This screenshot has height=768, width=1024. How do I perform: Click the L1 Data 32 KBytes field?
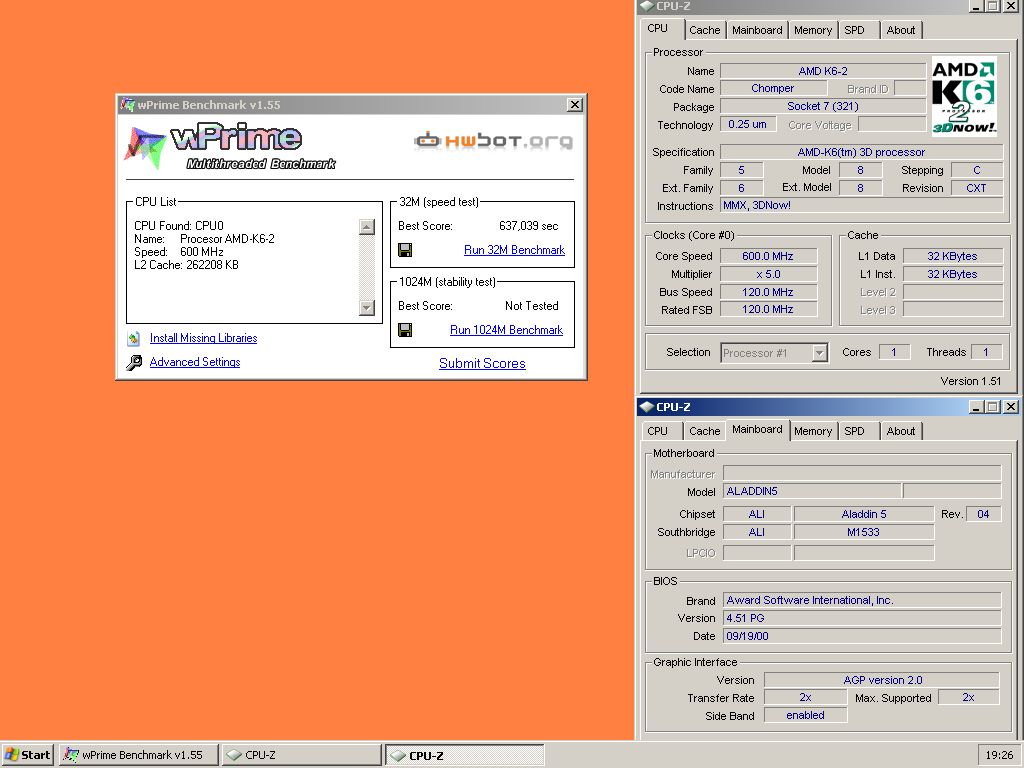tap(952, 256)
